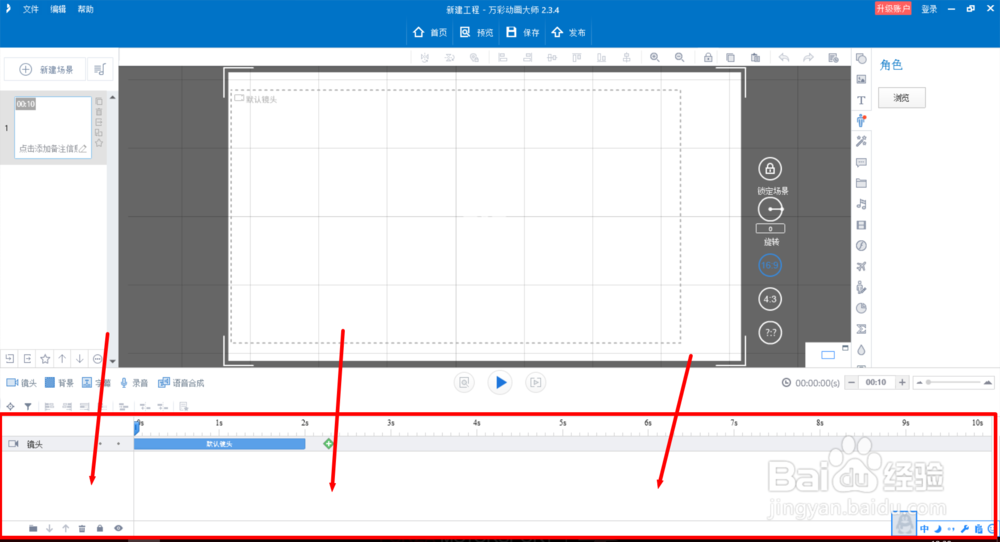Open the Flash SWF icon in sidebar
The width and height of the screenshot is (1000, 542).
click(861, 245)
